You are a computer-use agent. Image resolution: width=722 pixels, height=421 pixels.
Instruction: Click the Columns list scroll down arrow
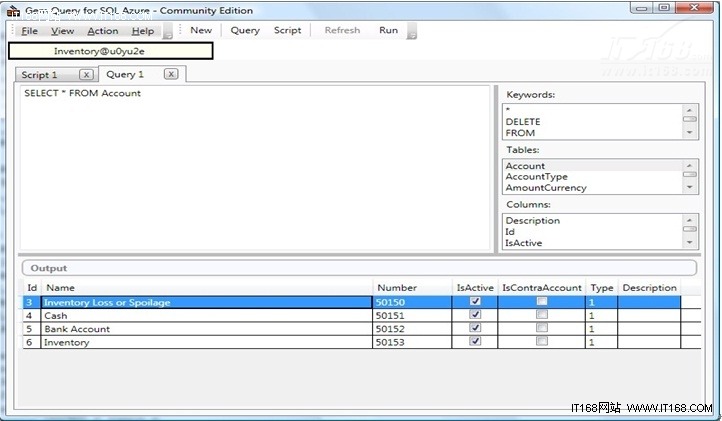[x=689, y=242]
